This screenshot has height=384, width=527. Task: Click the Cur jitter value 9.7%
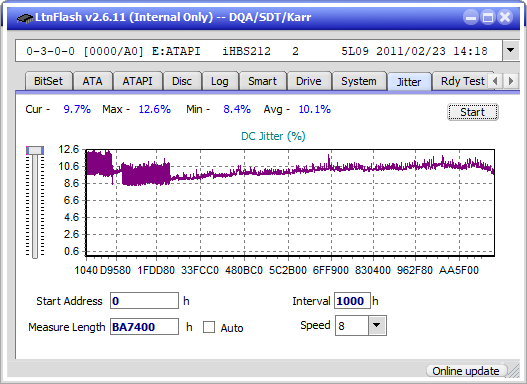pyautogui.click(x=77, y=109)
